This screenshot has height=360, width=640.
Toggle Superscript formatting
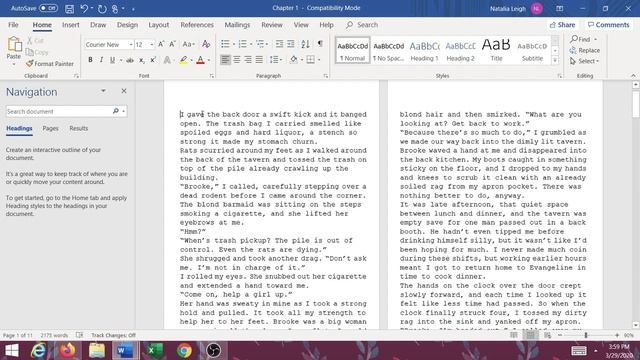coord(153,60)
